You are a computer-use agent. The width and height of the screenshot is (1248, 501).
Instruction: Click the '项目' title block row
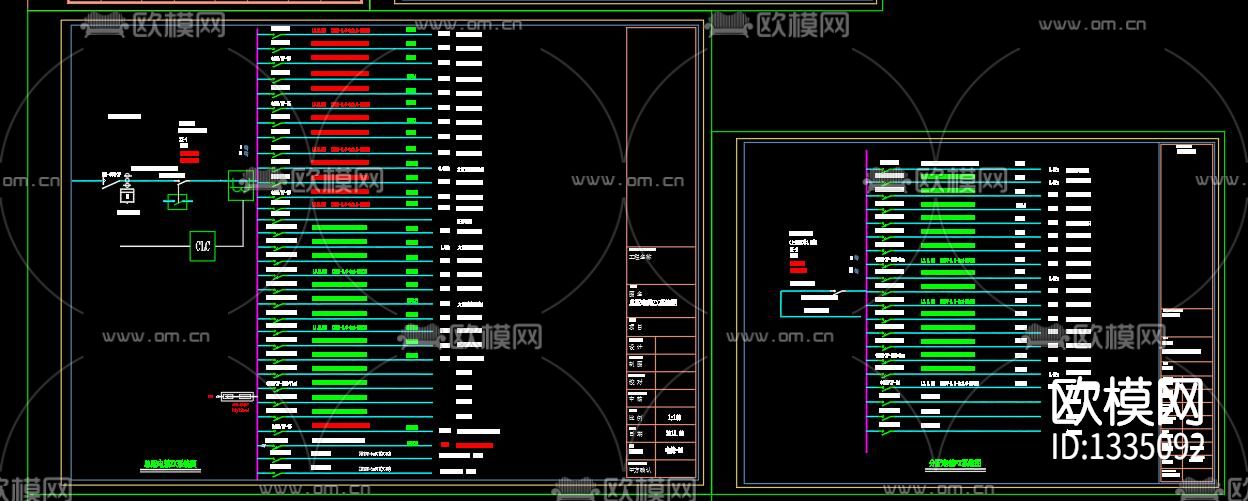click(661, 326)
